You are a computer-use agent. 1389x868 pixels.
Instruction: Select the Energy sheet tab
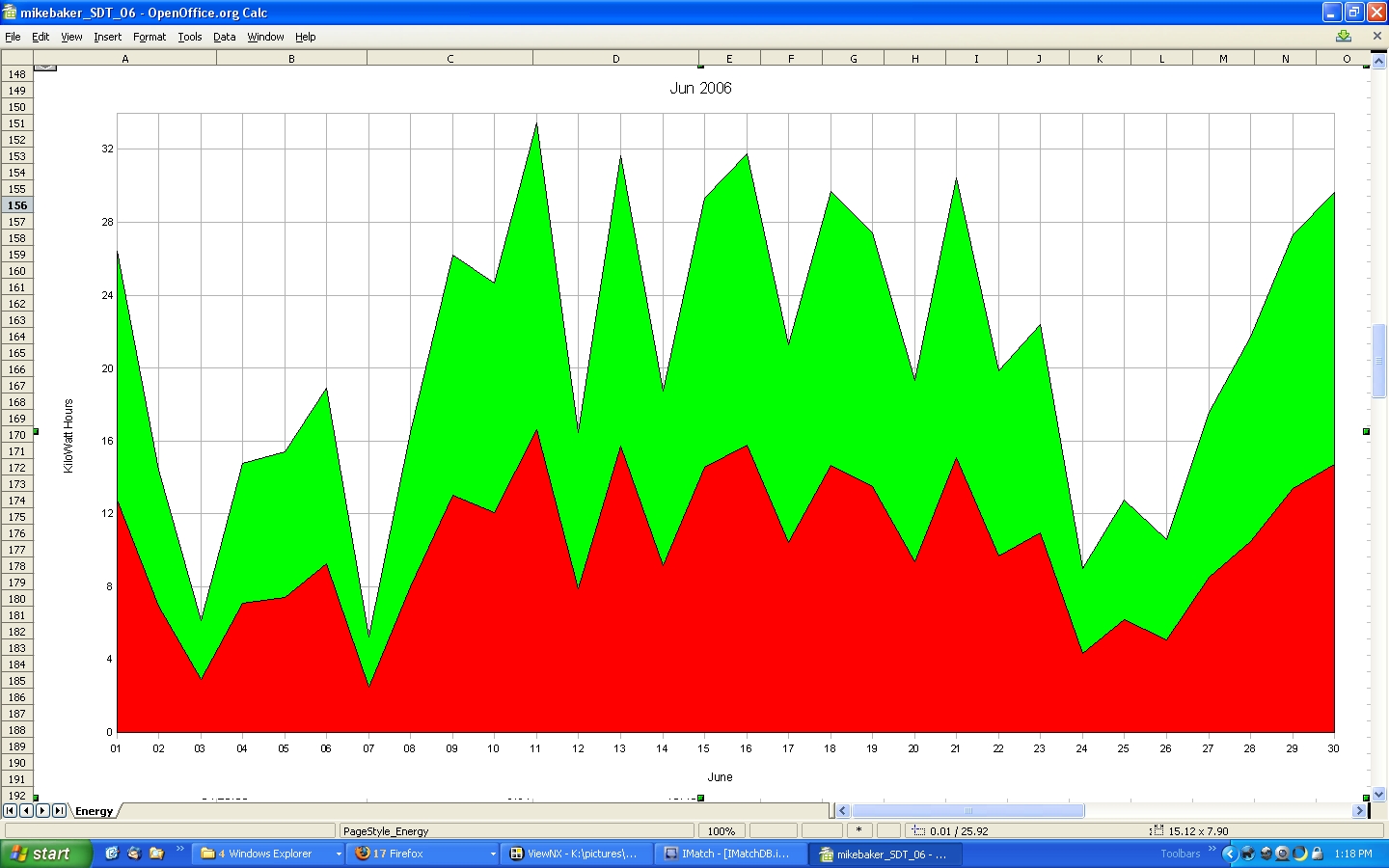coord(94,811)
